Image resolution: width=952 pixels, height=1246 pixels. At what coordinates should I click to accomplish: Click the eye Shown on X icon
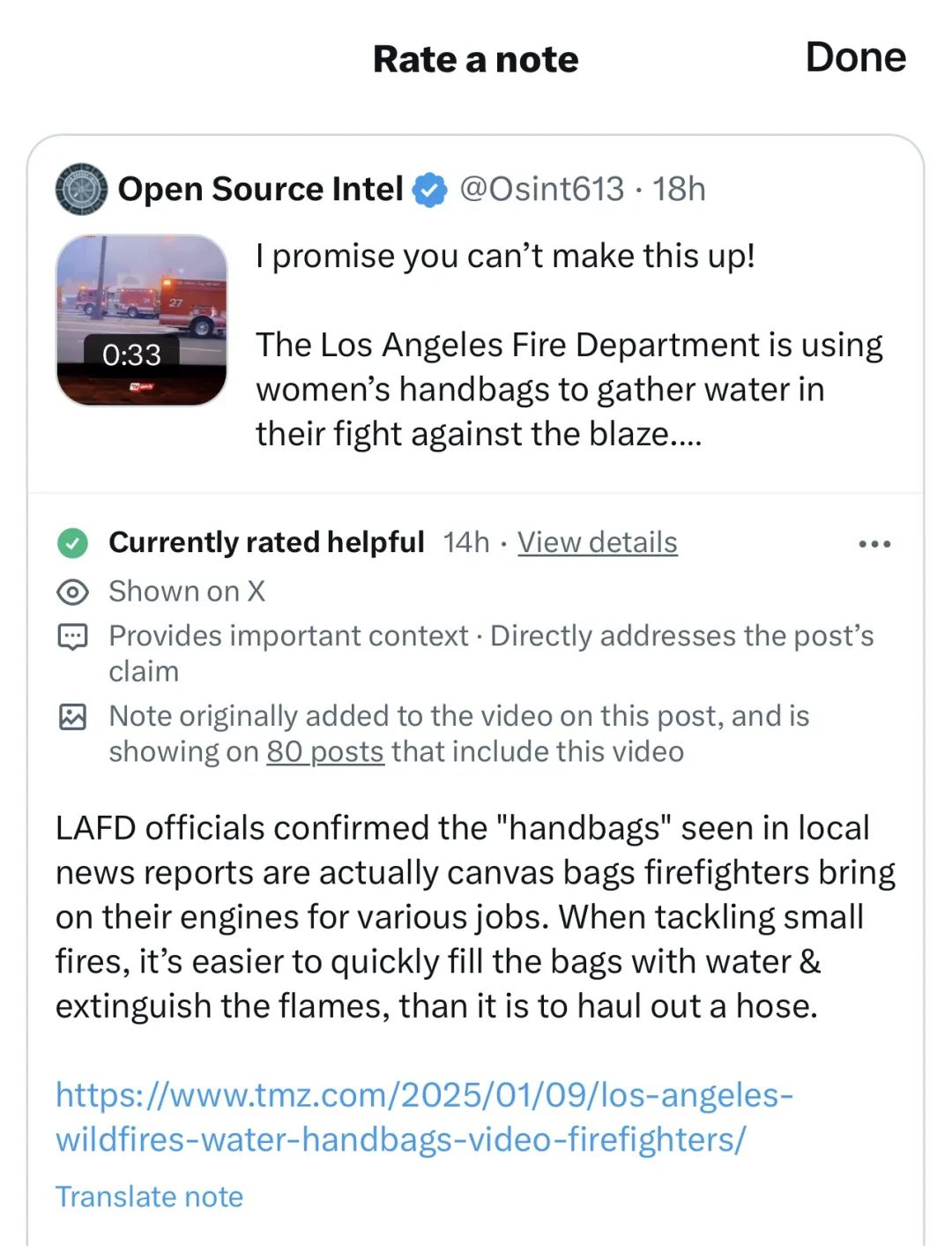pos(72,592)
